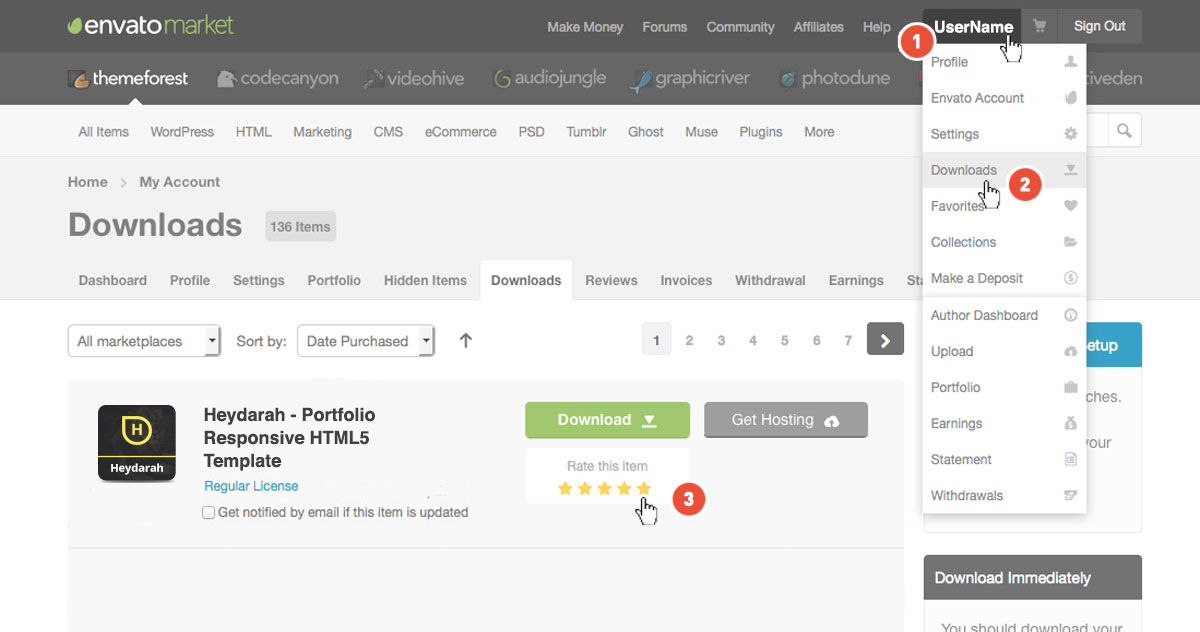Rate the item with the fifth star
The image size is (1200, 632).
644,488
